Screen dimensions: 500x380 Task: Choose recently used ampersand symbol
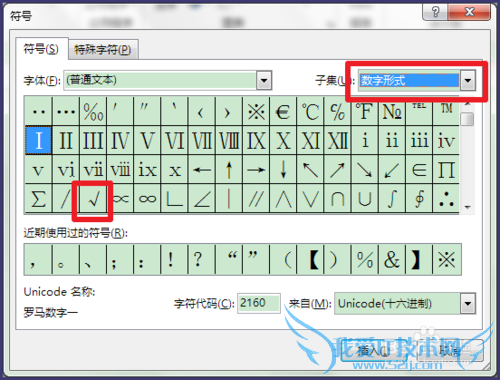(x=392, y=259)
